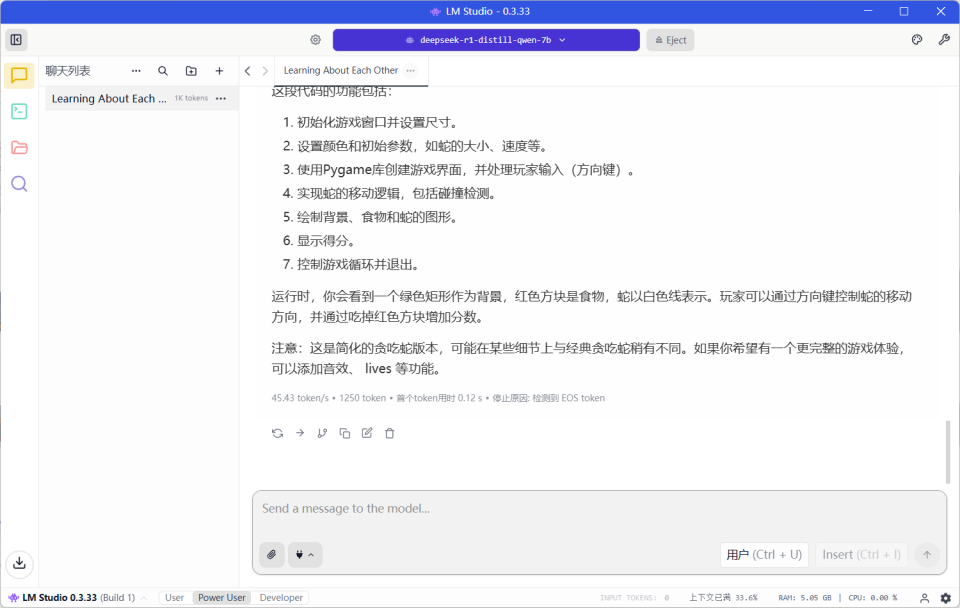Switch to Power User mode

pyautogui.click(x=222, y=598)
